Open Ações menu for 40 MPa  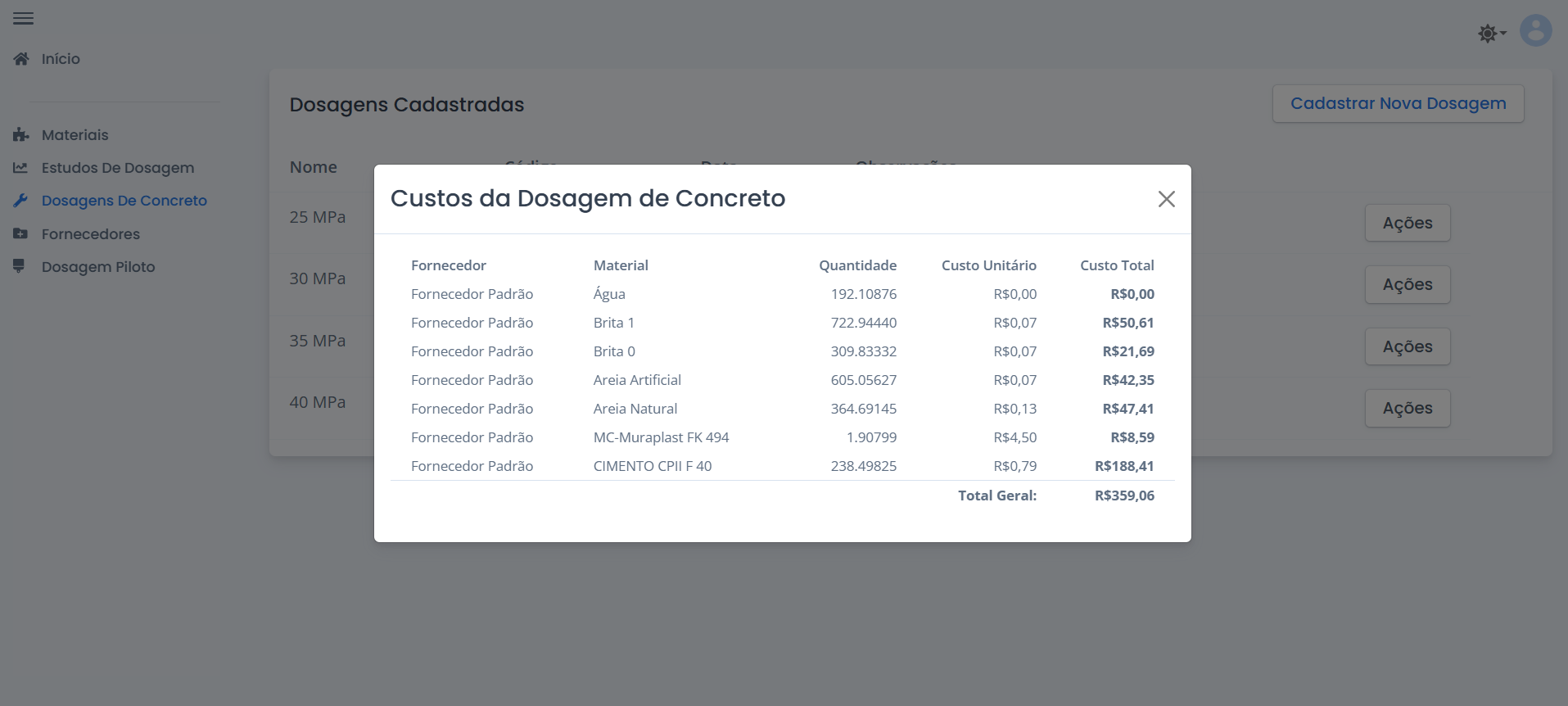pyautogui.click(x=1407, y=408)
